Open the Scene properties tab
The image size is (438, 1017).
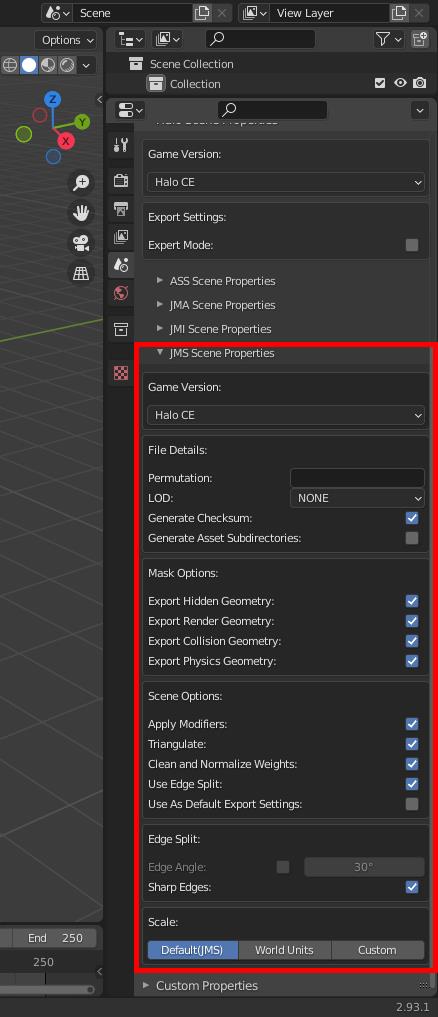(121, 265)
